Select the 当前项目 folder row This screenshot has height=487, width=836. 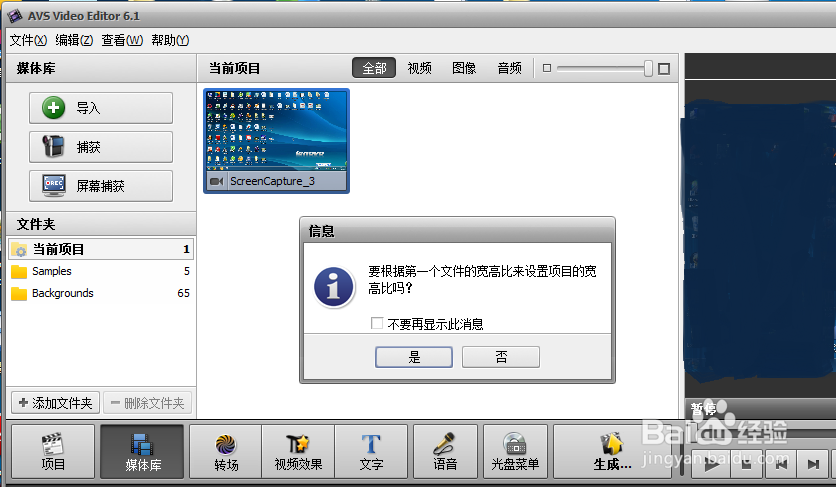click(x=101, y=249)
